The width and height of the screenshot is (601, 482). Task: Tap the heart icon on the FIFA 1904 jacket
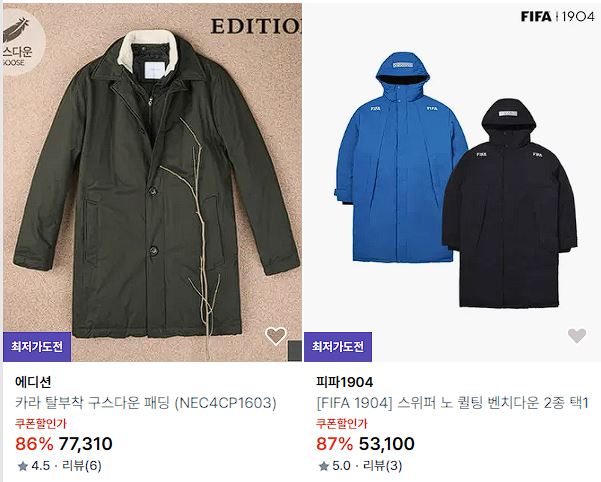[577, 336]
